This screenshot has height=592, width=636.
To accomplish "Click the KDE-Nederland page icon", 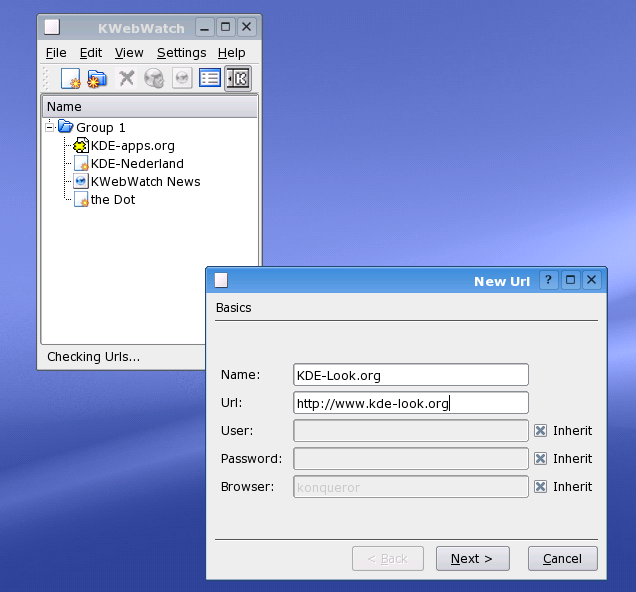I will pos(81,163).
